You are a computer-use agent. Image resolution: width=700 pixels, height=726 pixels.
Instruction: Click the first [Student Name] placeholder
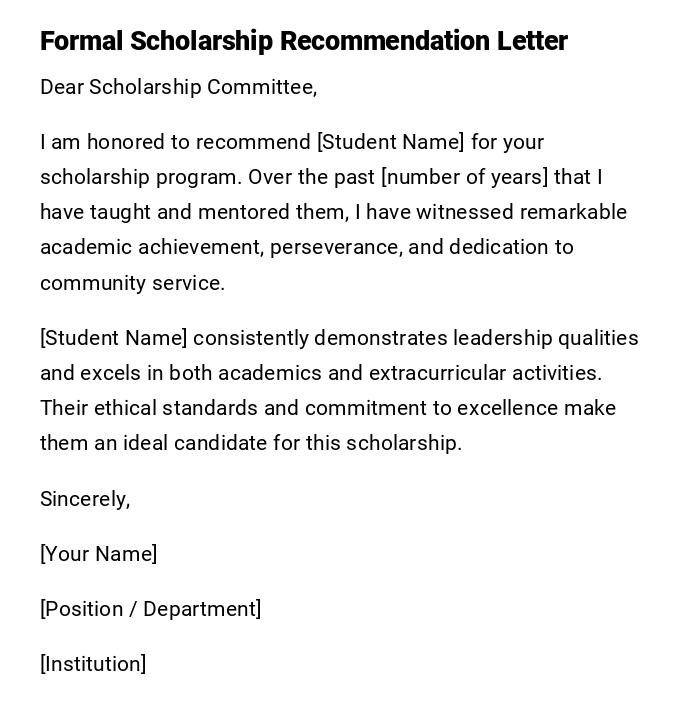coord(390,142)
